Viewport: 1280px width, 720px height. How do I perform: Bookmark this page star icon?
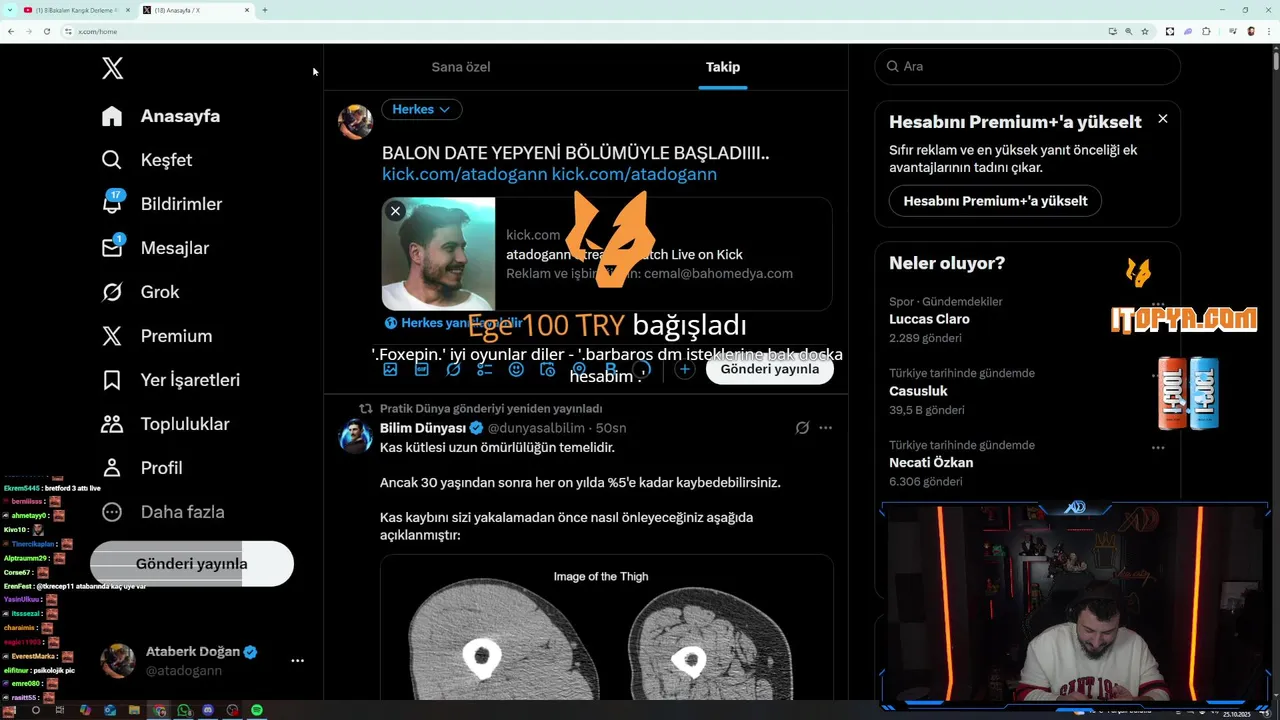pos(1145,31)
